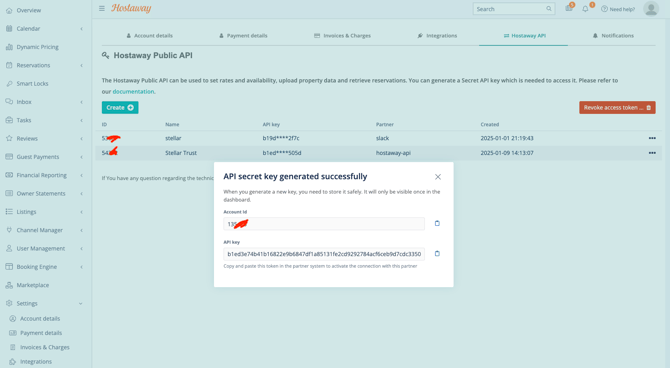Click the Smart Locks key icon
The width and height of the screenshot is (670, 368).
point(9,84)
